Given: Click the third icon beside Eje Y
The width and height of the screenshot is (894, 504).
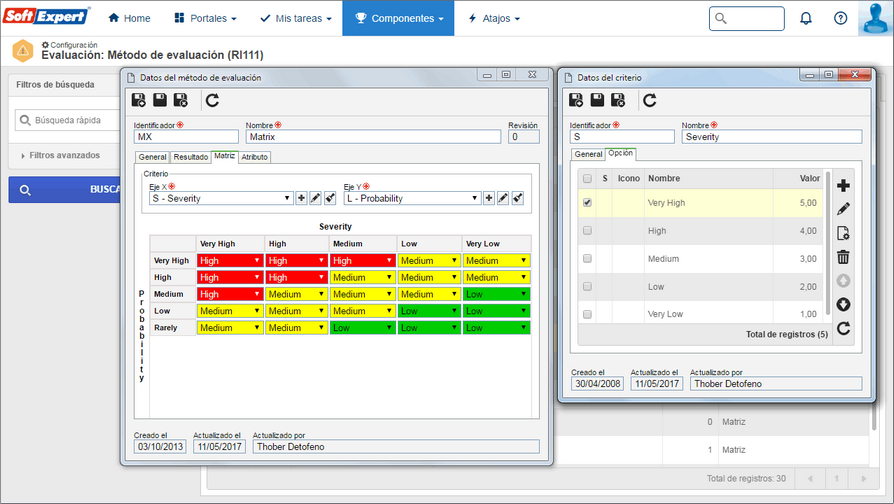Looking at the screenshot, I should [x=518, y=198].
